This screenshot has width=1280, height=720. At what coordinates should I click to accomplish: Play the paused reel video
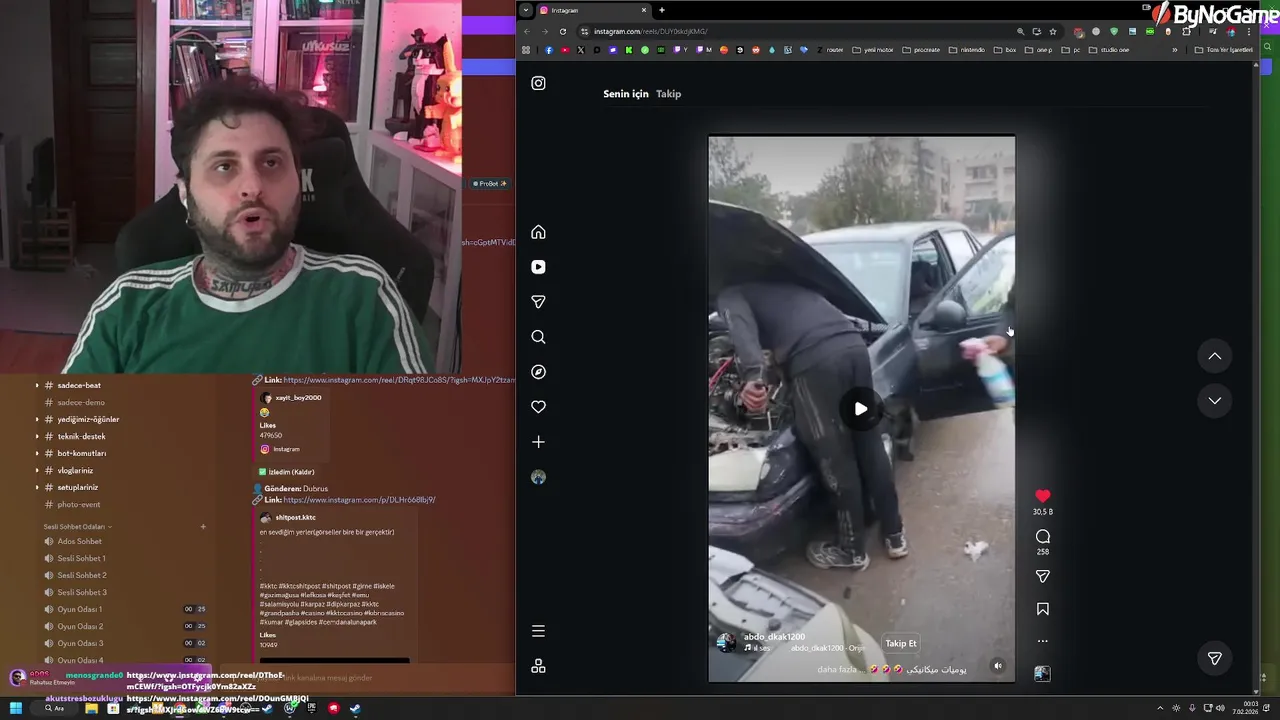click(x=861, y=408)
